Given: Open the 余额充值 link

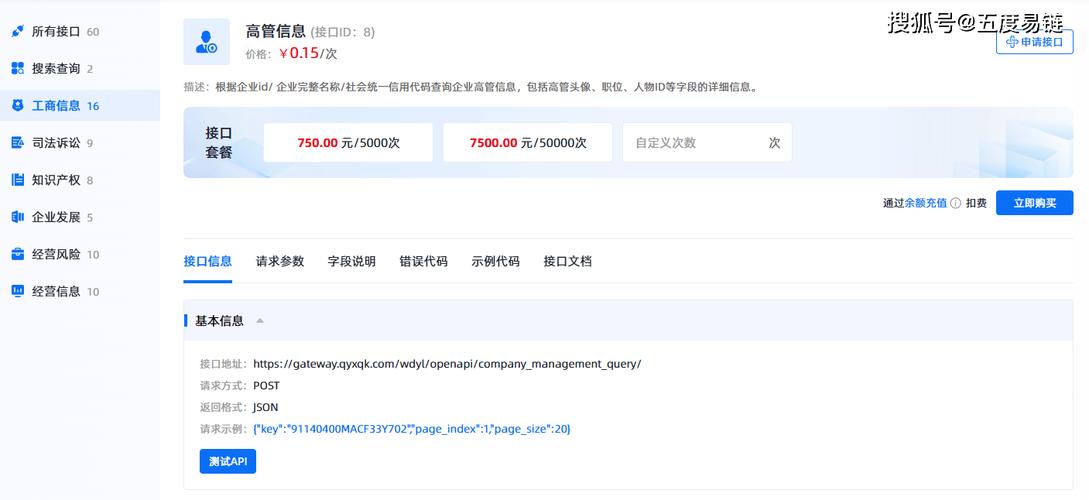Looking at the screenshot, I should coord(925,203).
